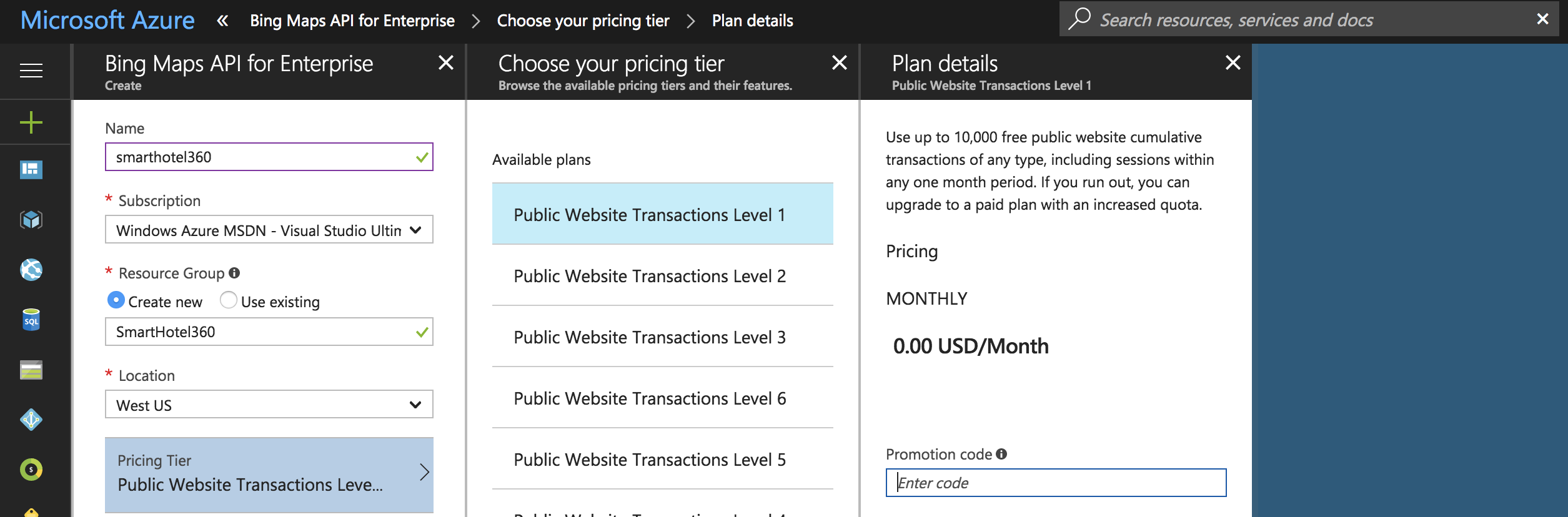Viewport: 1568px width, 517px height.
Task: Open Cost Management green dollar icon
Action: (x=31, y=470)
